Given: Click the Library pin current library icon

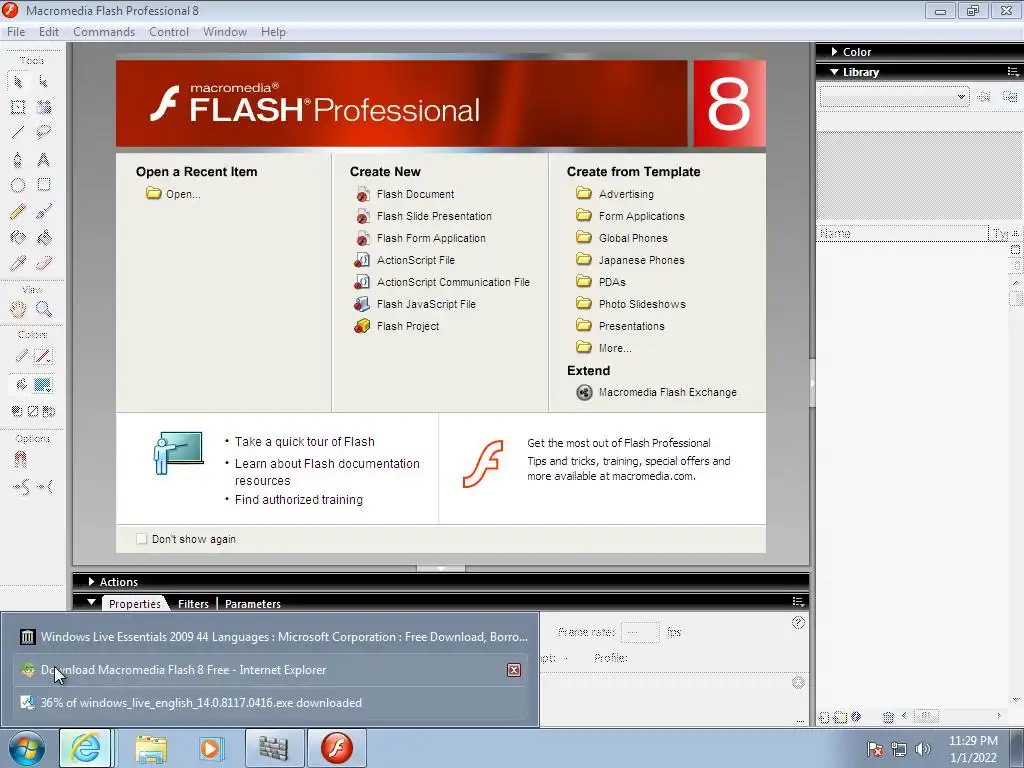Looking at the screenshot, I should (x=984, y=97).
